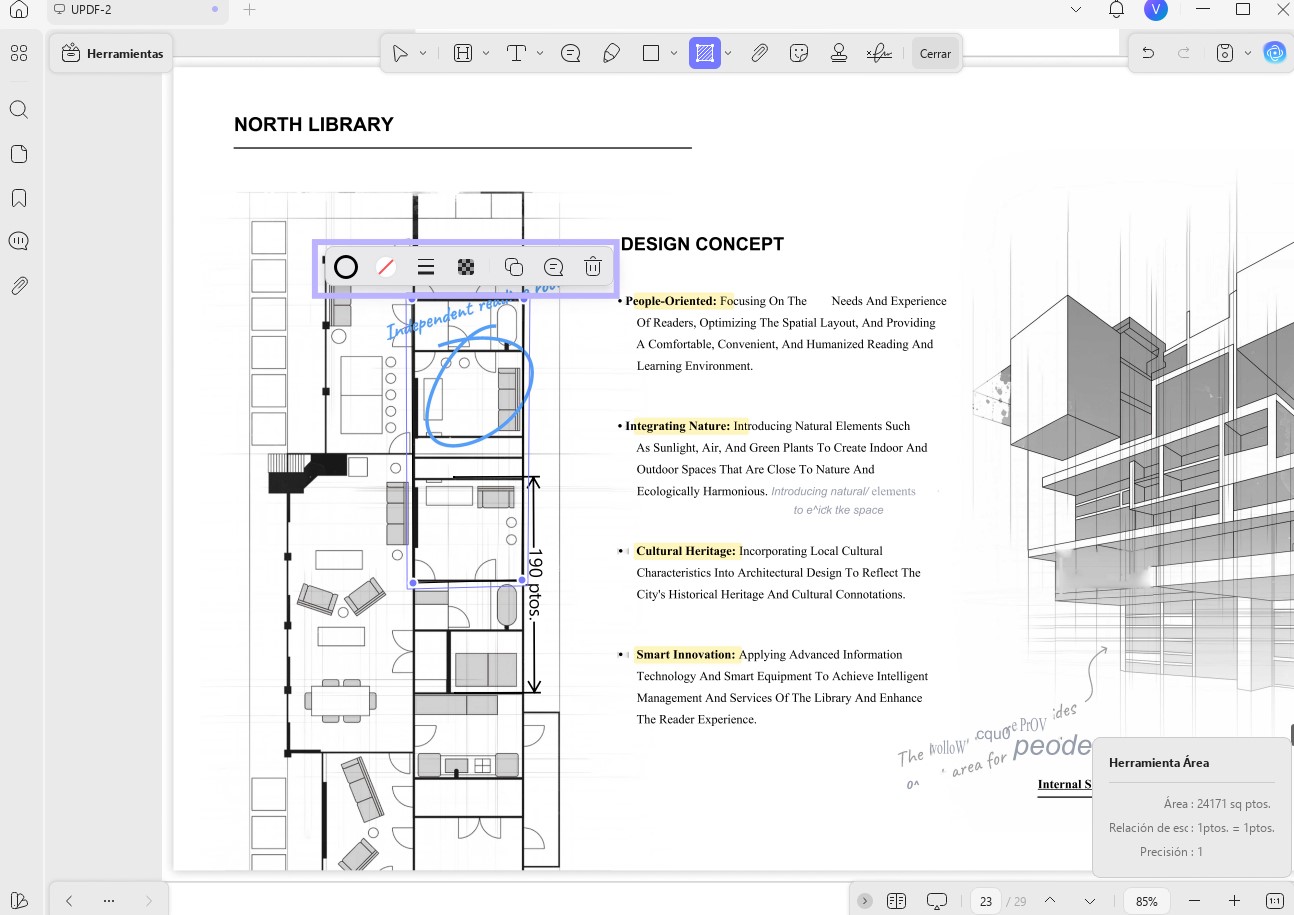The width and height of the screenshot is (1294, 915).
Task: Open the Herramientas button
Action: pos(112,54)
